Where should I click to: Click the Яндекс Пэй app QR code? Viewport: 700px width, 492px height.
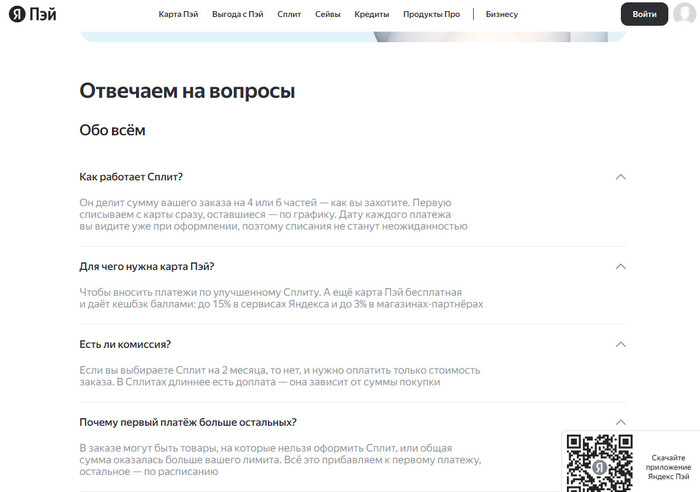(x=600, y=463)
